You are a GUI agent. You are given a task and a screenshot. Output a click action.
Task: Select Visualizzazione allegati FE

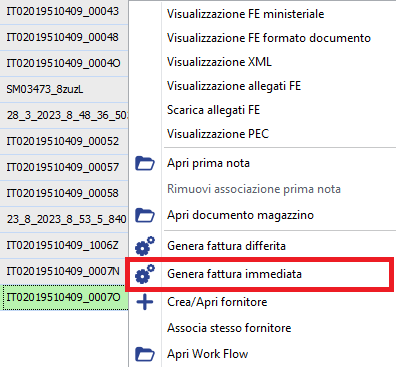point(234,86)
